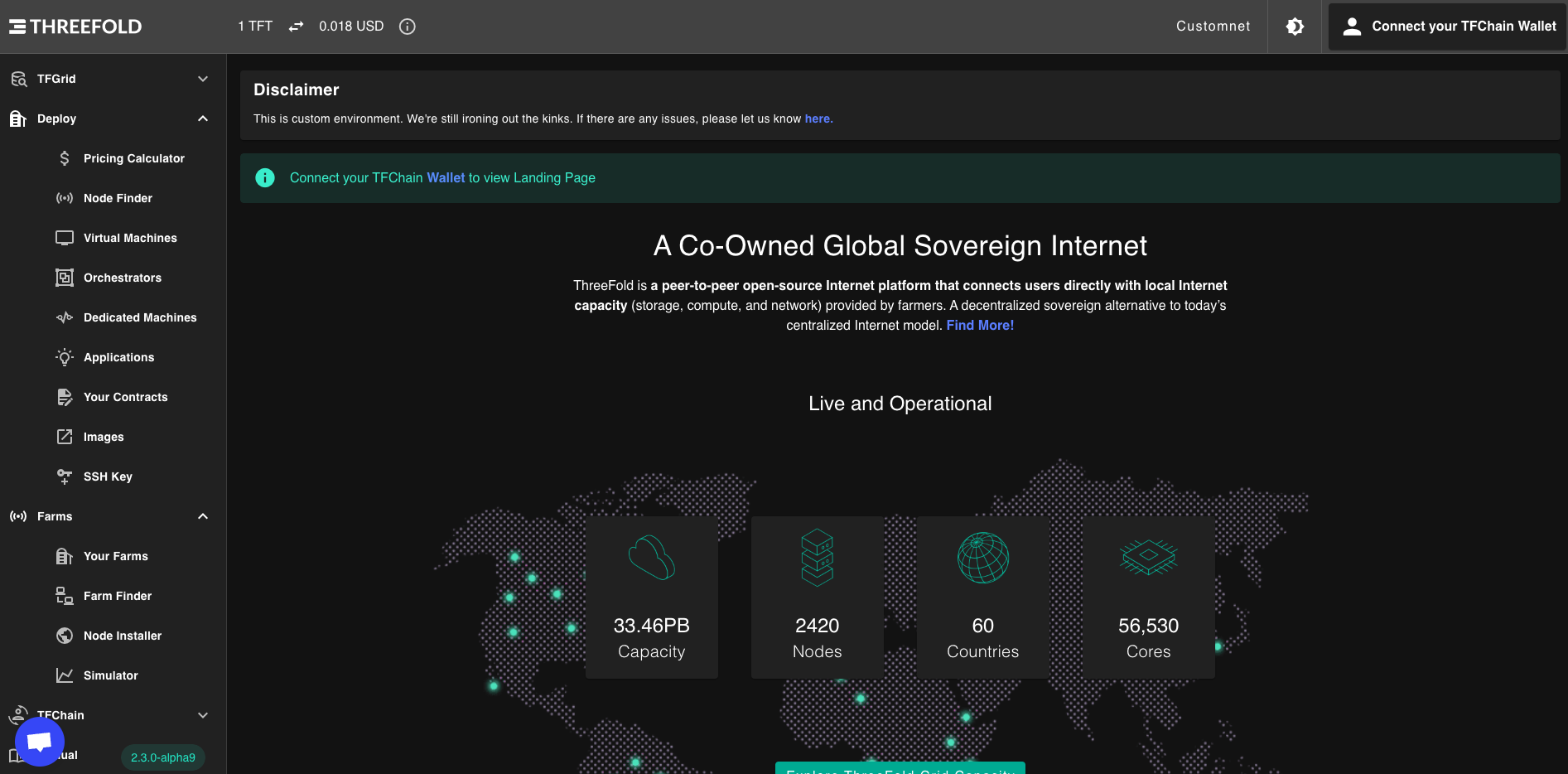Click the Orchestrators icon in sidebar

65,278
